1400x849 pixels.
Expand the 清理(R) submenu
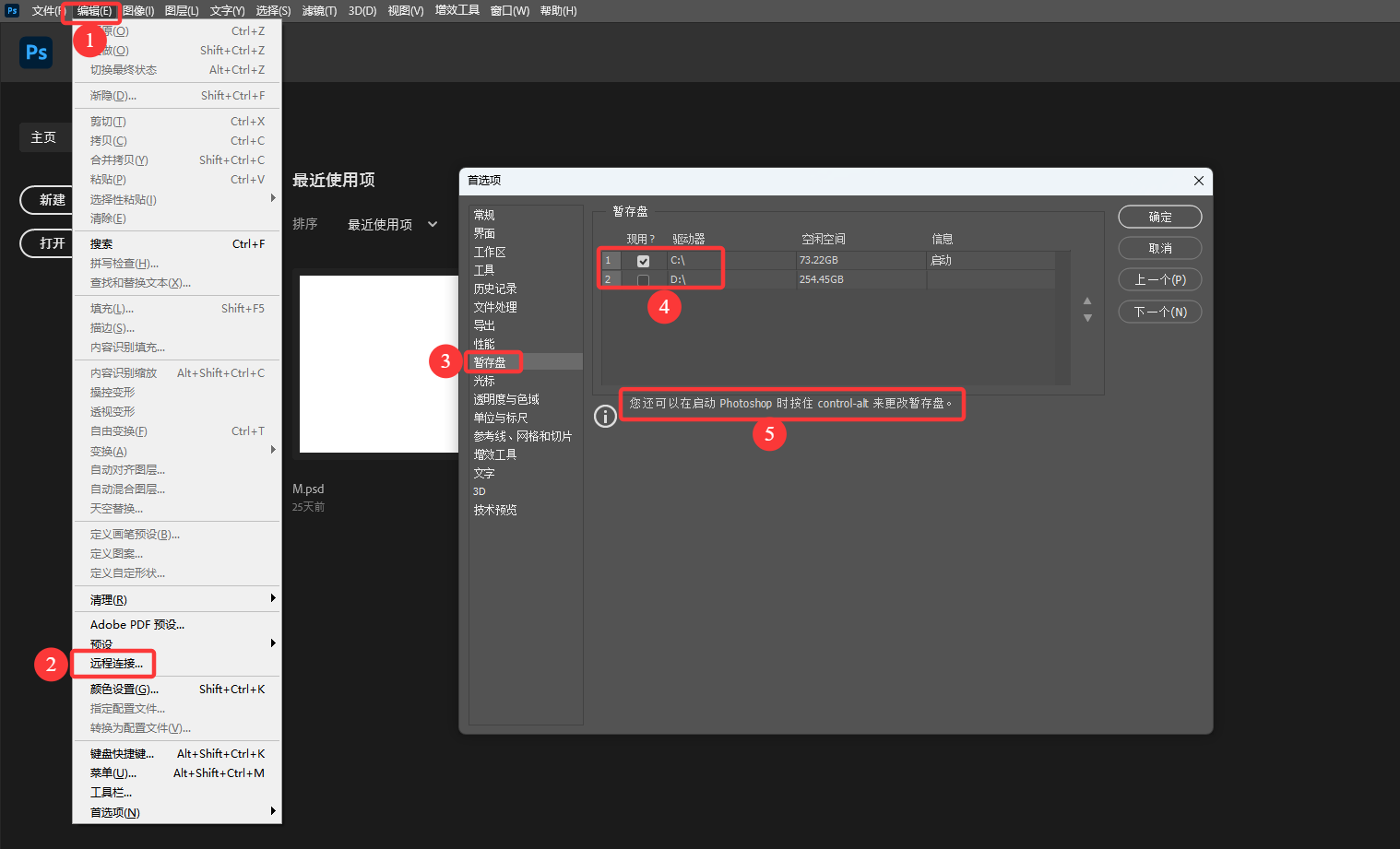175,599
